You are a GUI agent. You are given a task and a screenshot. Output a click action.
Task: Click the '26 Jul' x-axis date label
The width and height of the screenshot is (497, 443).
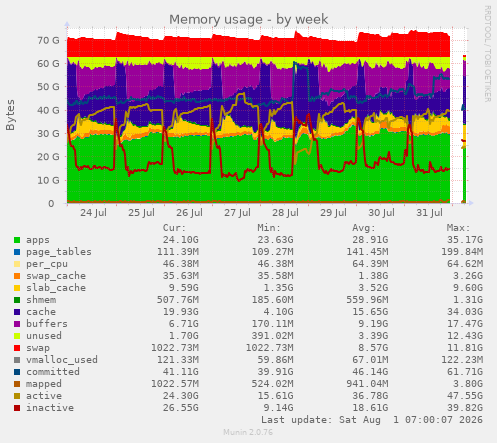tap(189, 213)
